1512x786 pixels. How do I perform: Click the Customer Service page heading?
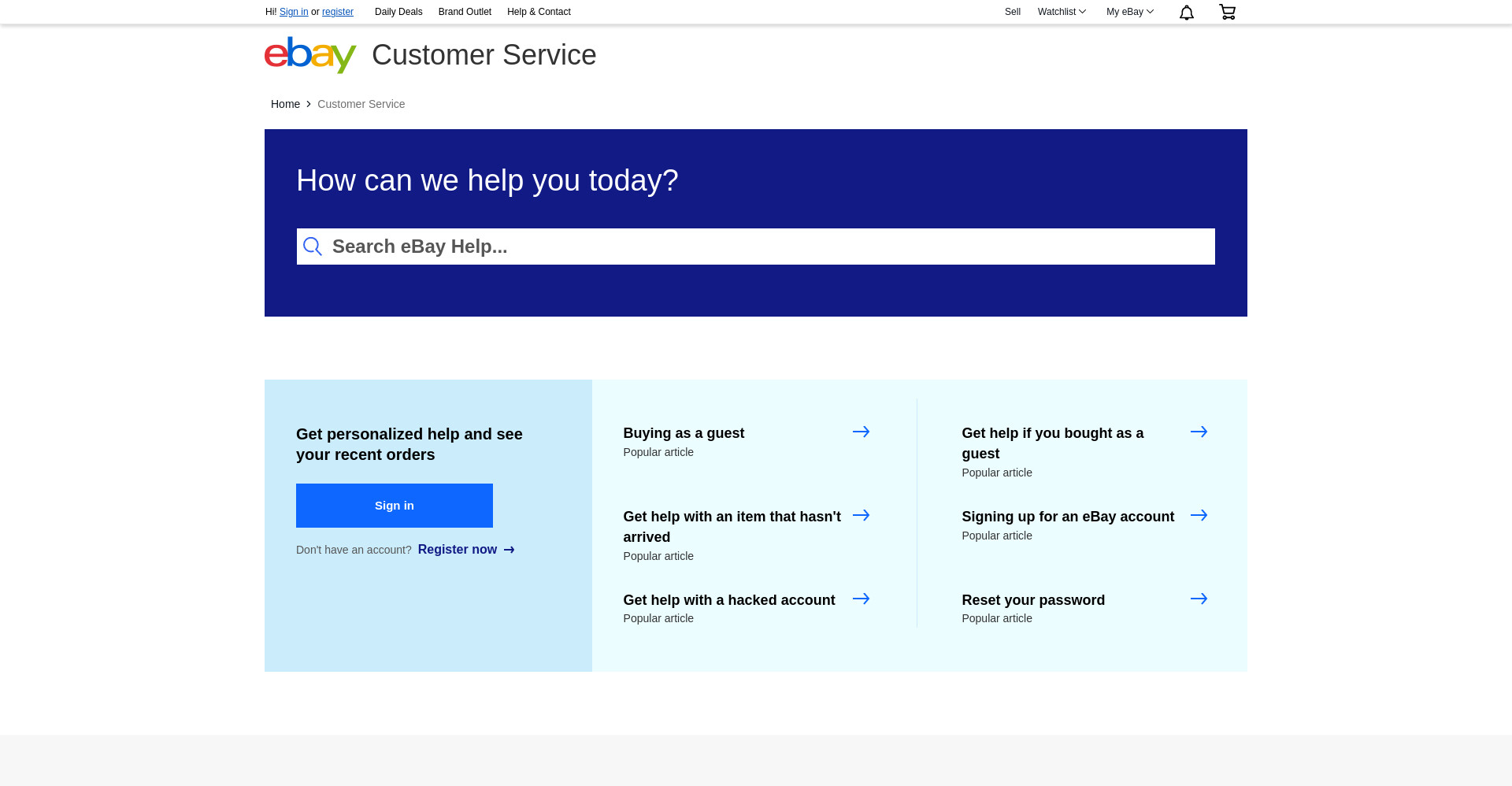click(x=484, y=55)
